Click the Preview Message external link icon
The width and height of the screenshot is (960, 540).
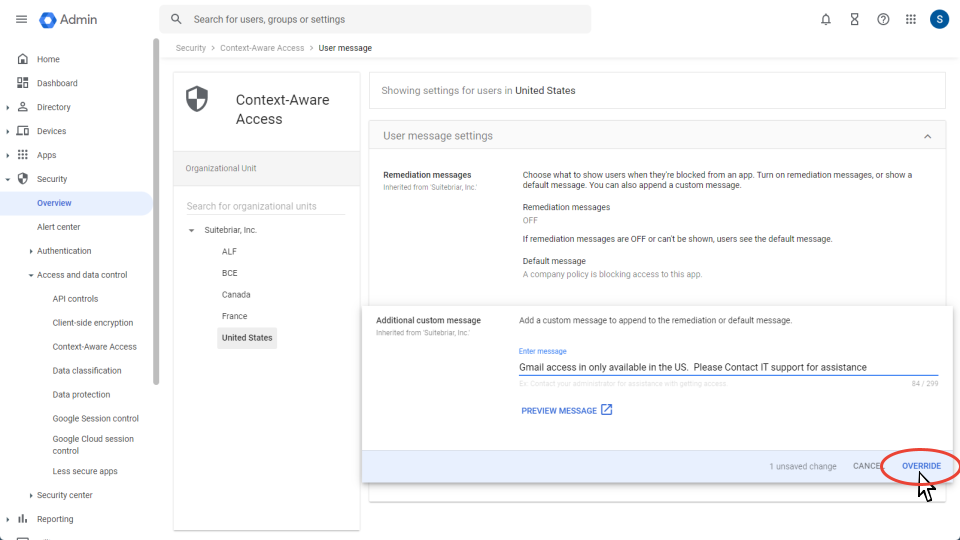pyautogui.click(x=606, y=410)
